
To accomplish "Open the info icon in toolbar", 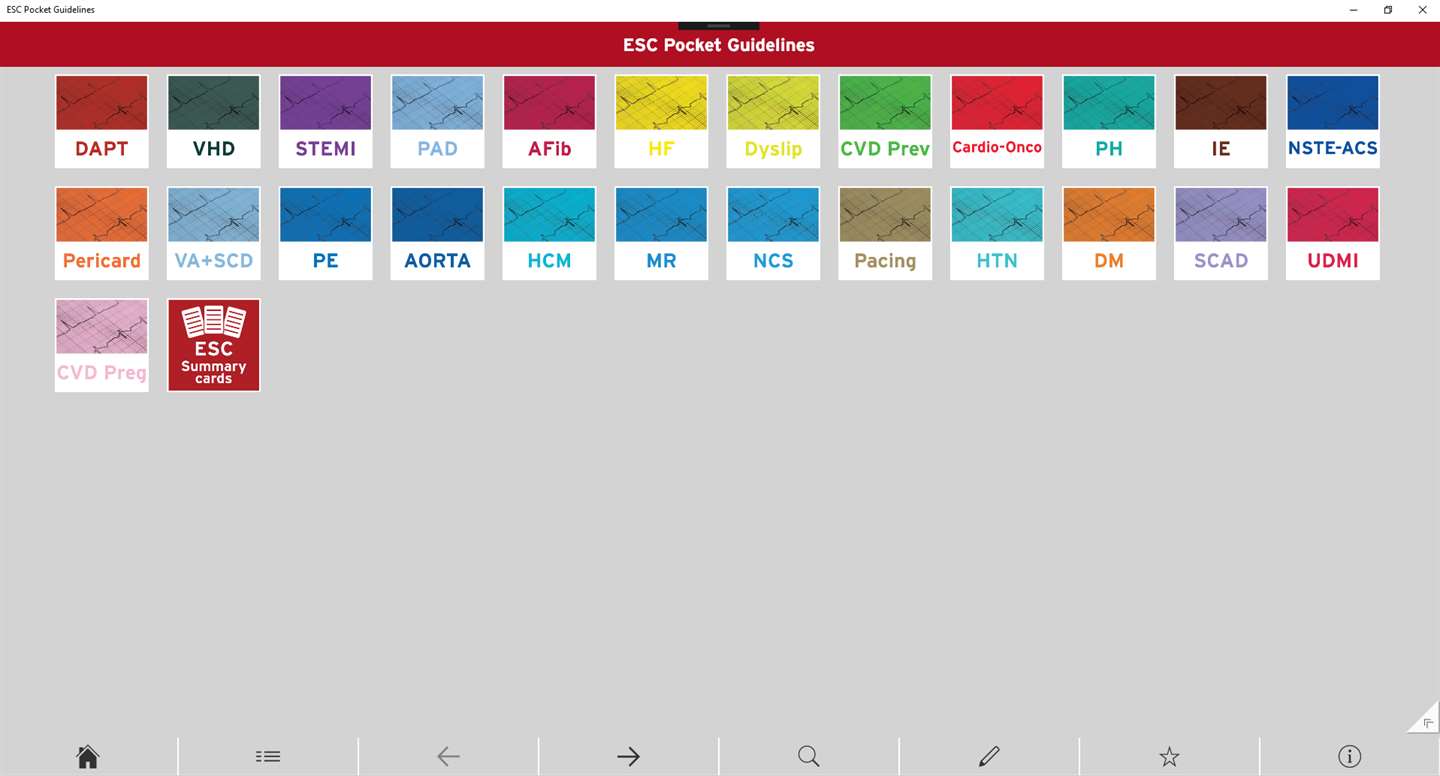I will tap(1349, 757).
